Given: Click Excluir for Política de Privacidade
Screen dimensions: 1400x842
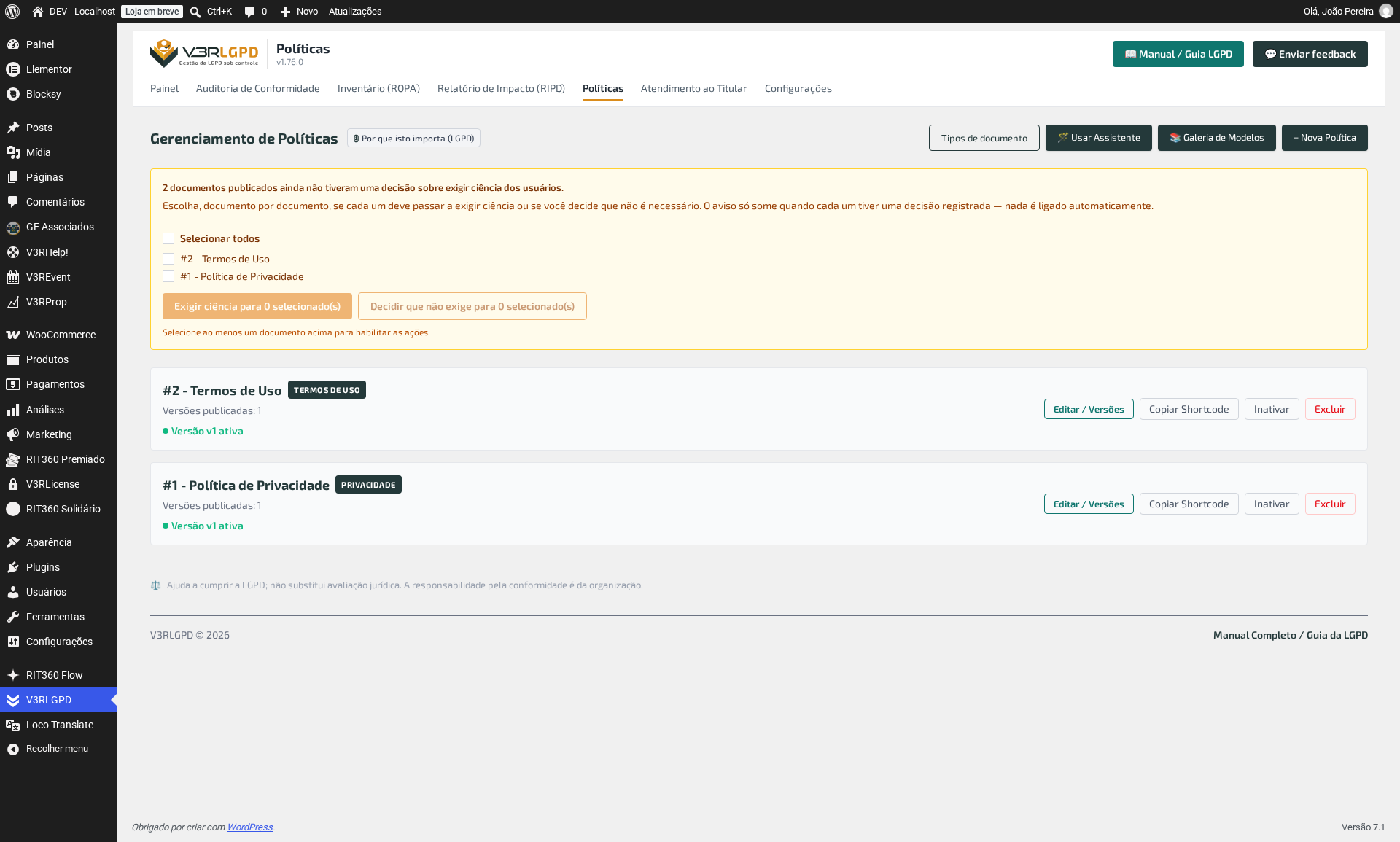Looking at the screenshot, I should click(x=1330, y=504).
